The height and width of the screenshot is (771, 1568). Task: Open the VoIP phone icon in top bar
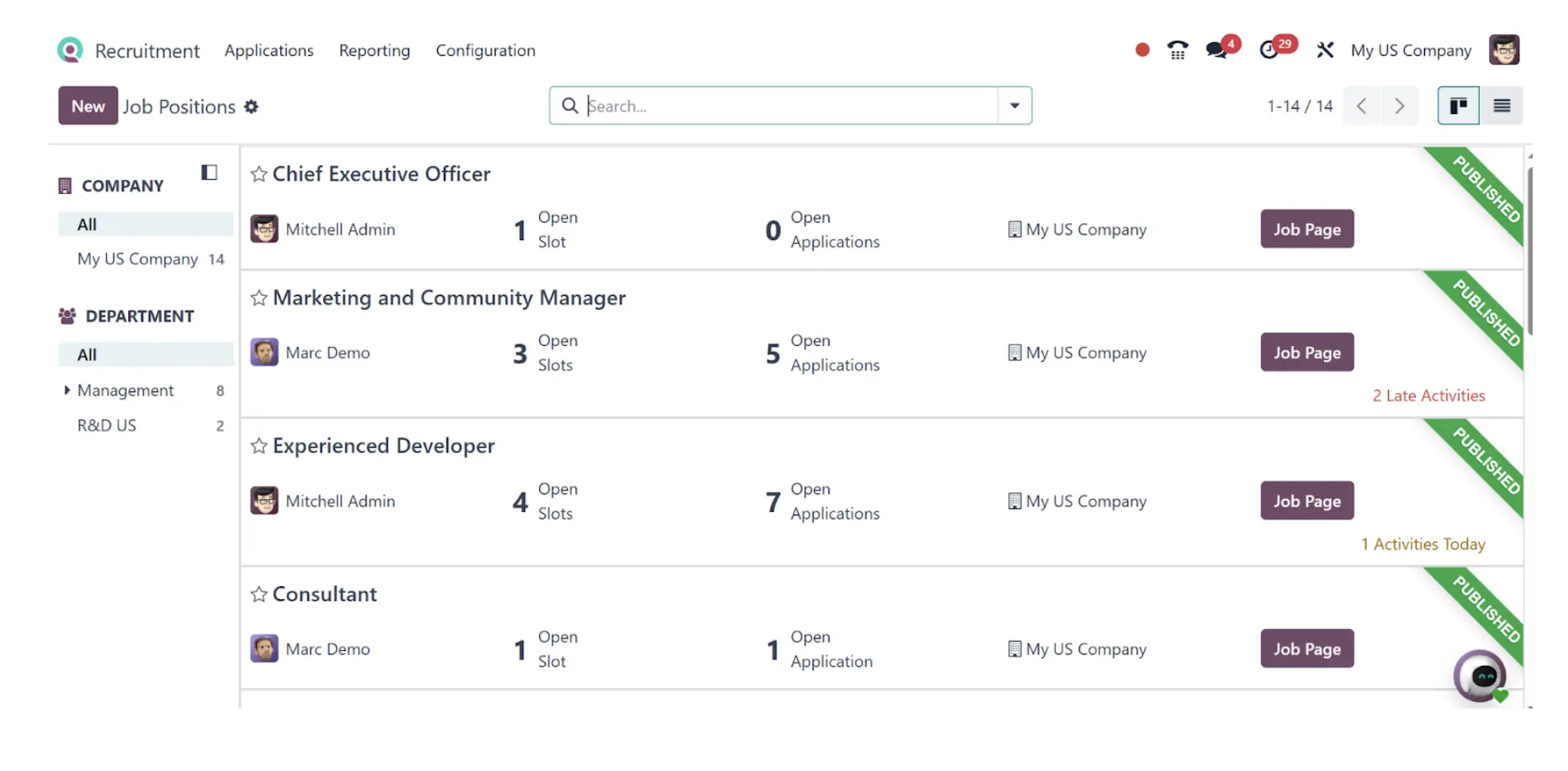(x=1177, y=50)
